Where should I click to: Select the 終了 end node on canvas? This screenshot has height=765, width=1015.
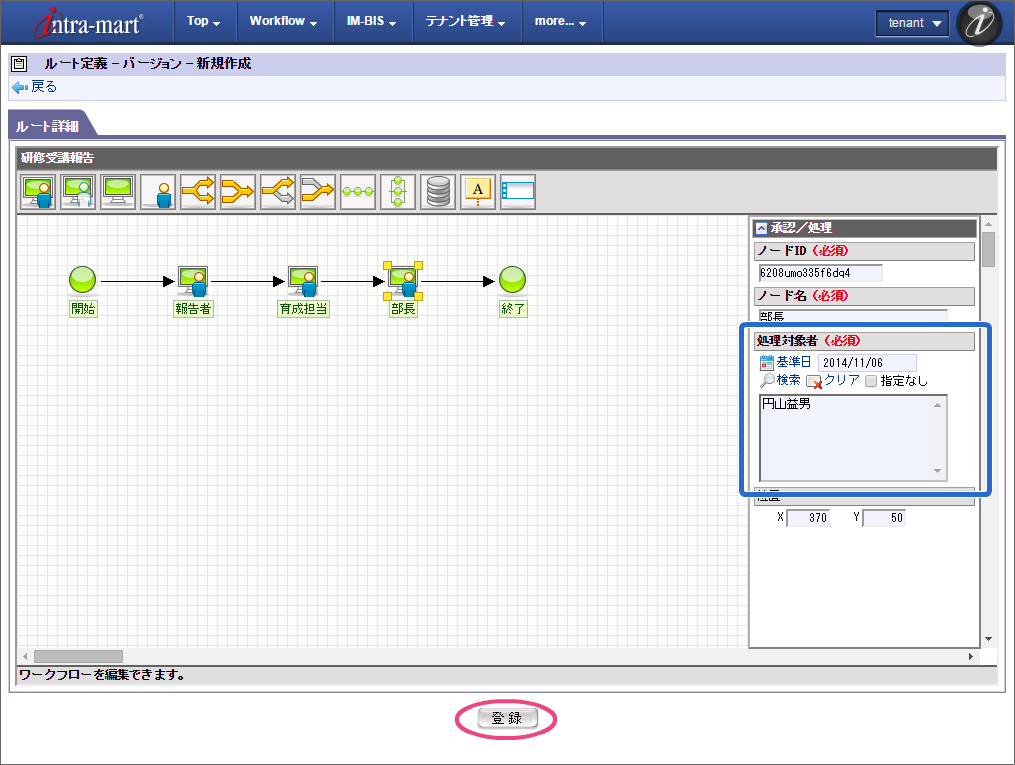tap(512, 280)
